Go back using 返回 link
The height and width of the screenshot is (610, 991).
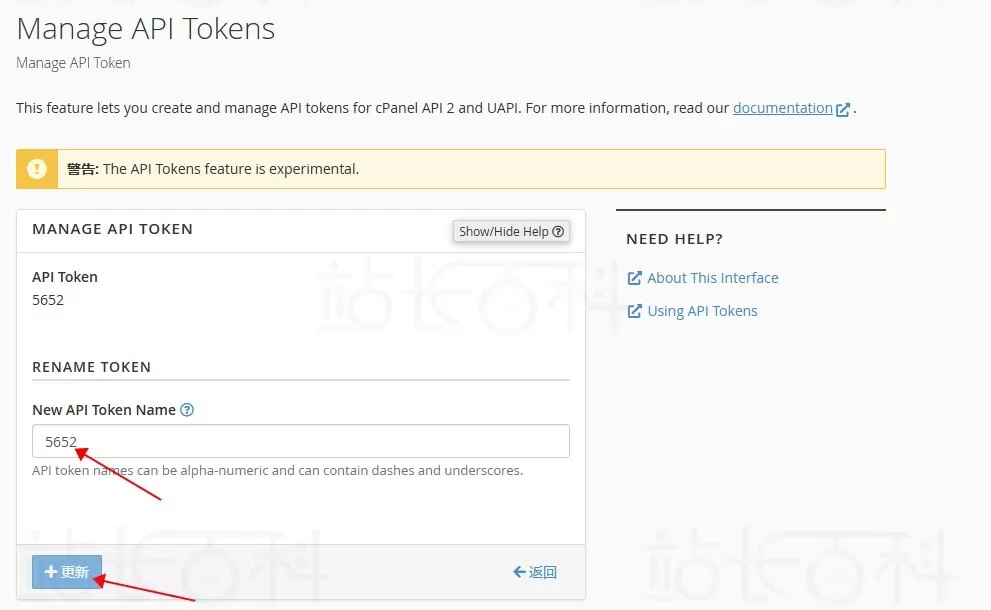click(x=543, y=572)
